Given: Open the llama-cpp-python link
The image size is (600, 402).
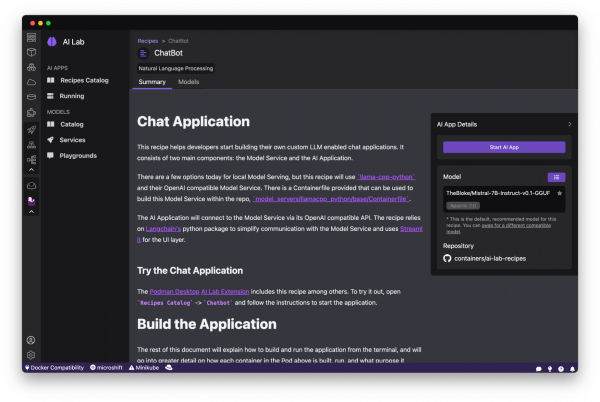Looking at the screenshot, I should click(386, 177).
